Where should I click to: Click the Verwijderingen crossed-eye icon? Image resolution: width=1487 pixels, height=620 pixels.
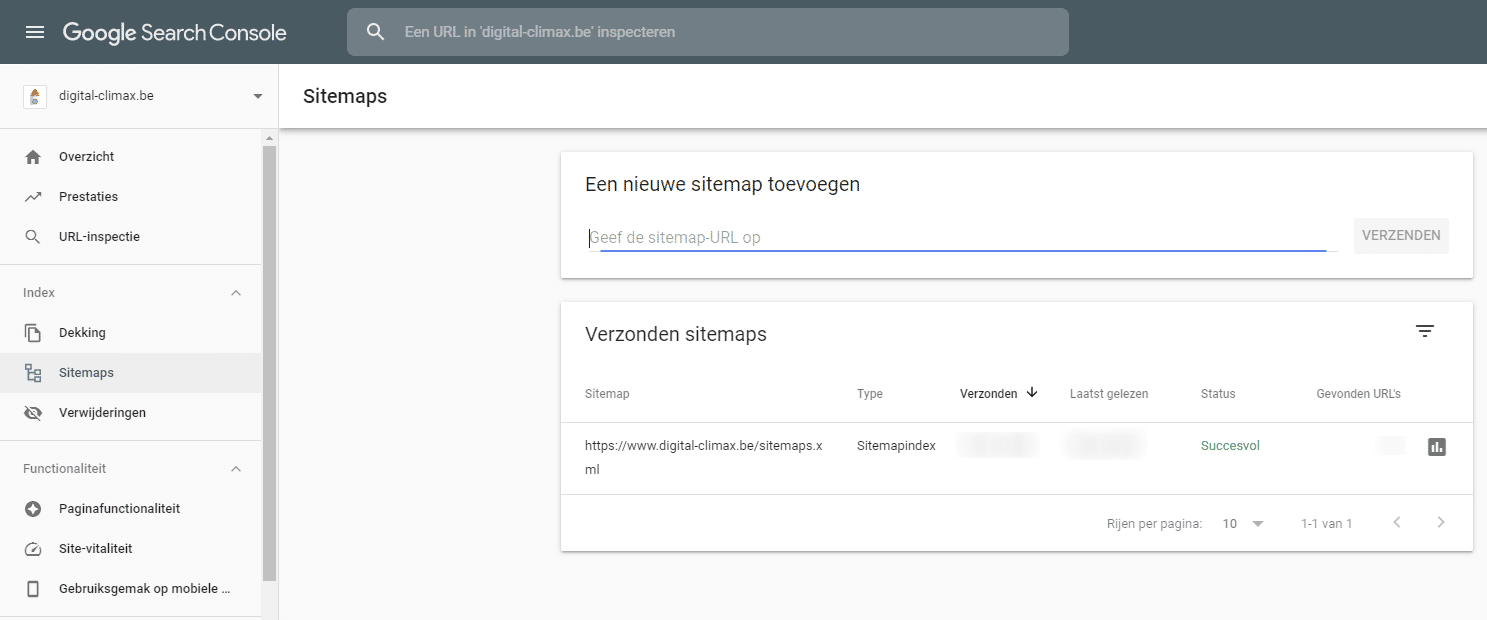pyautogui.click(x=33, y=413)
